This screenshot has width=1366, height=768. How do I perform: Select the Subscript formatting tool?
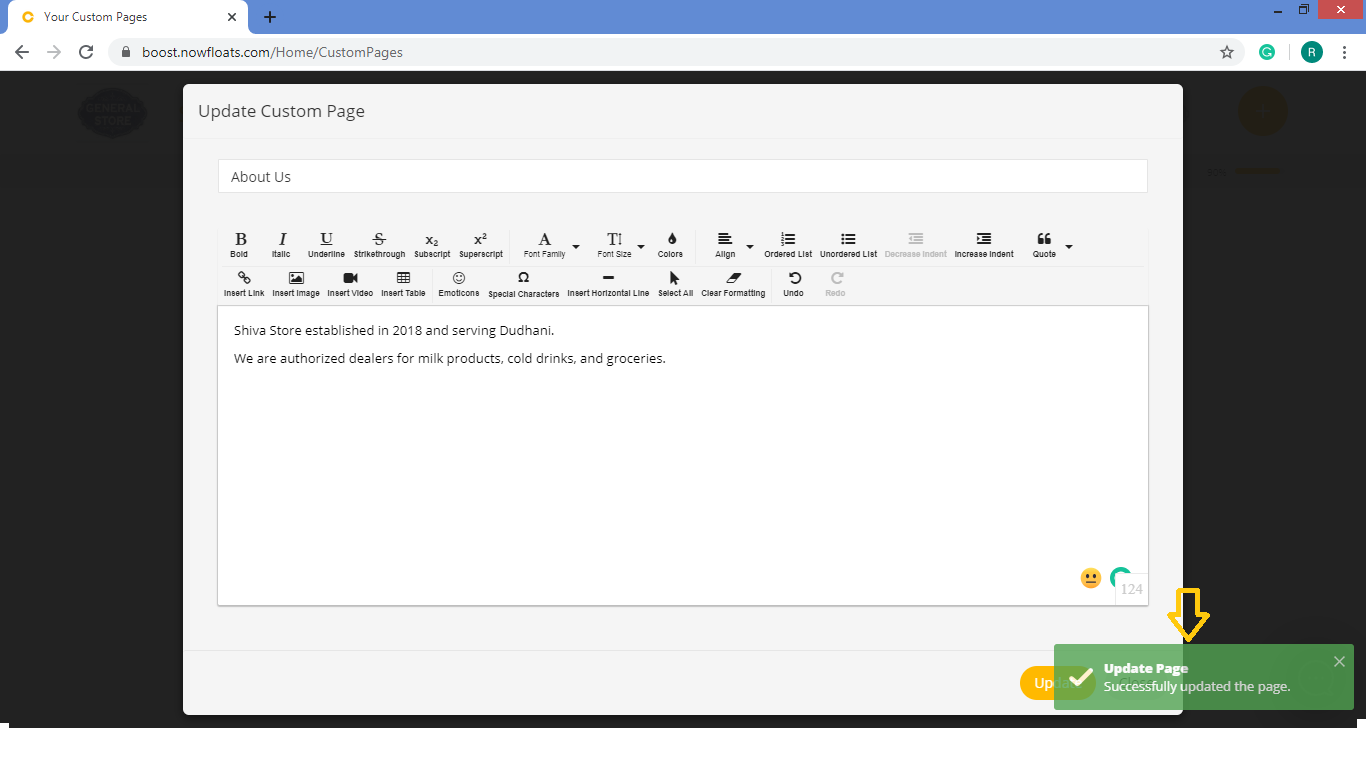431,243
